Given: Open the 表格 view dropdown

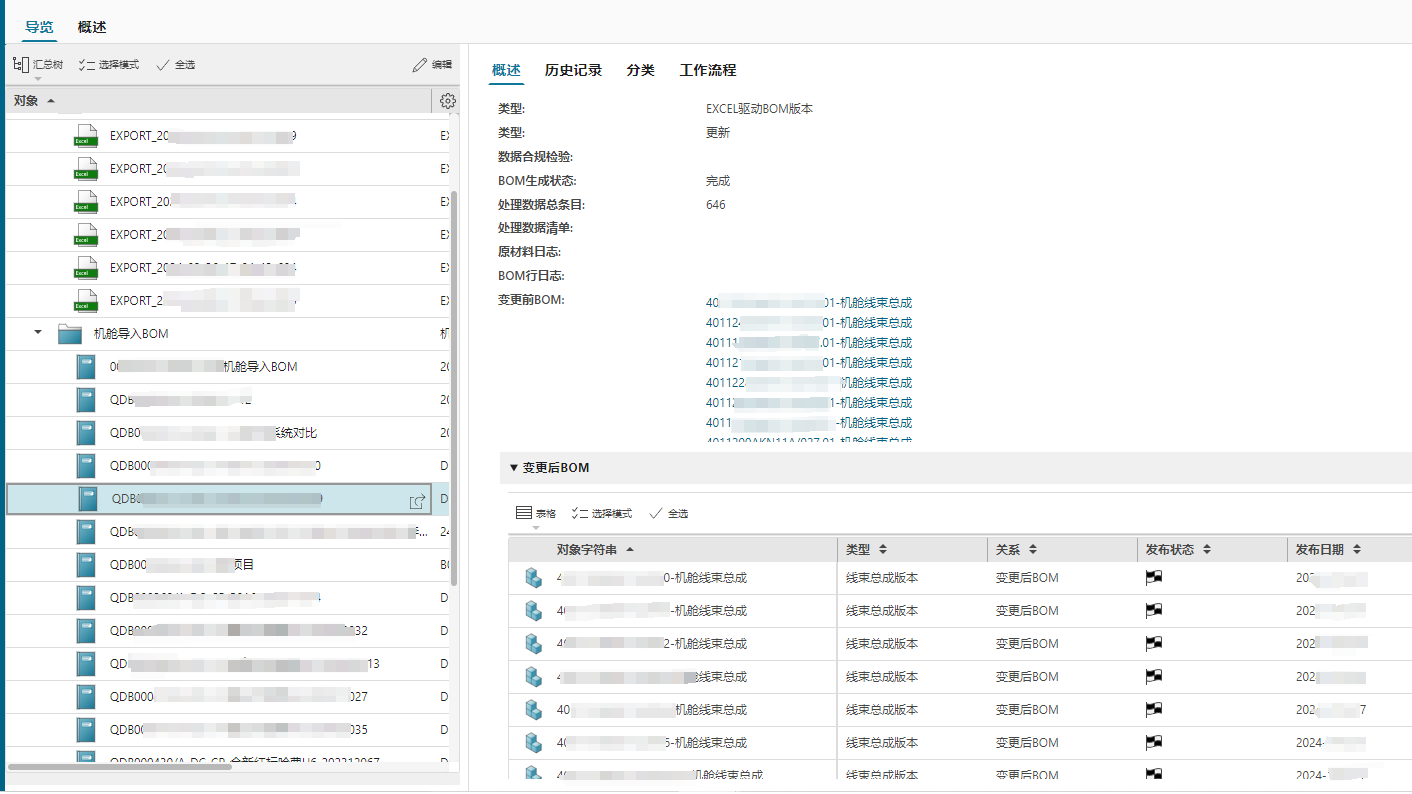Looking at the screenshot, I should (x=536, y=513).
